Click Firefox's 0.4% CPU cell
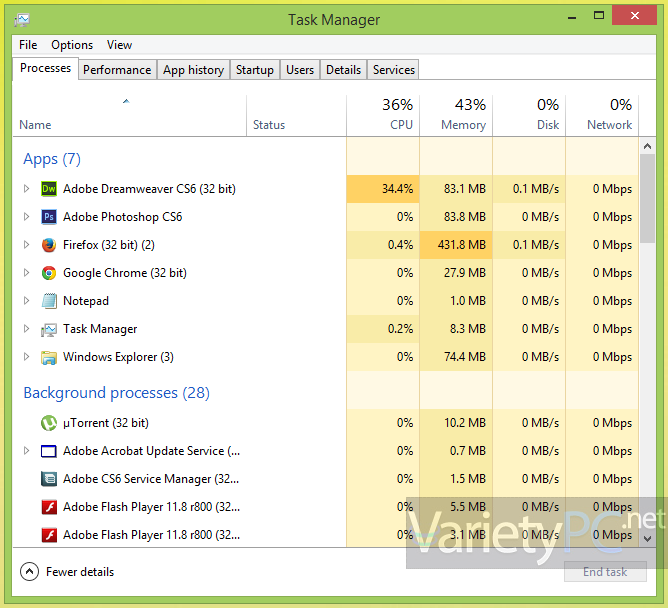This screenshot has width=668, height=608. point(383,245)
